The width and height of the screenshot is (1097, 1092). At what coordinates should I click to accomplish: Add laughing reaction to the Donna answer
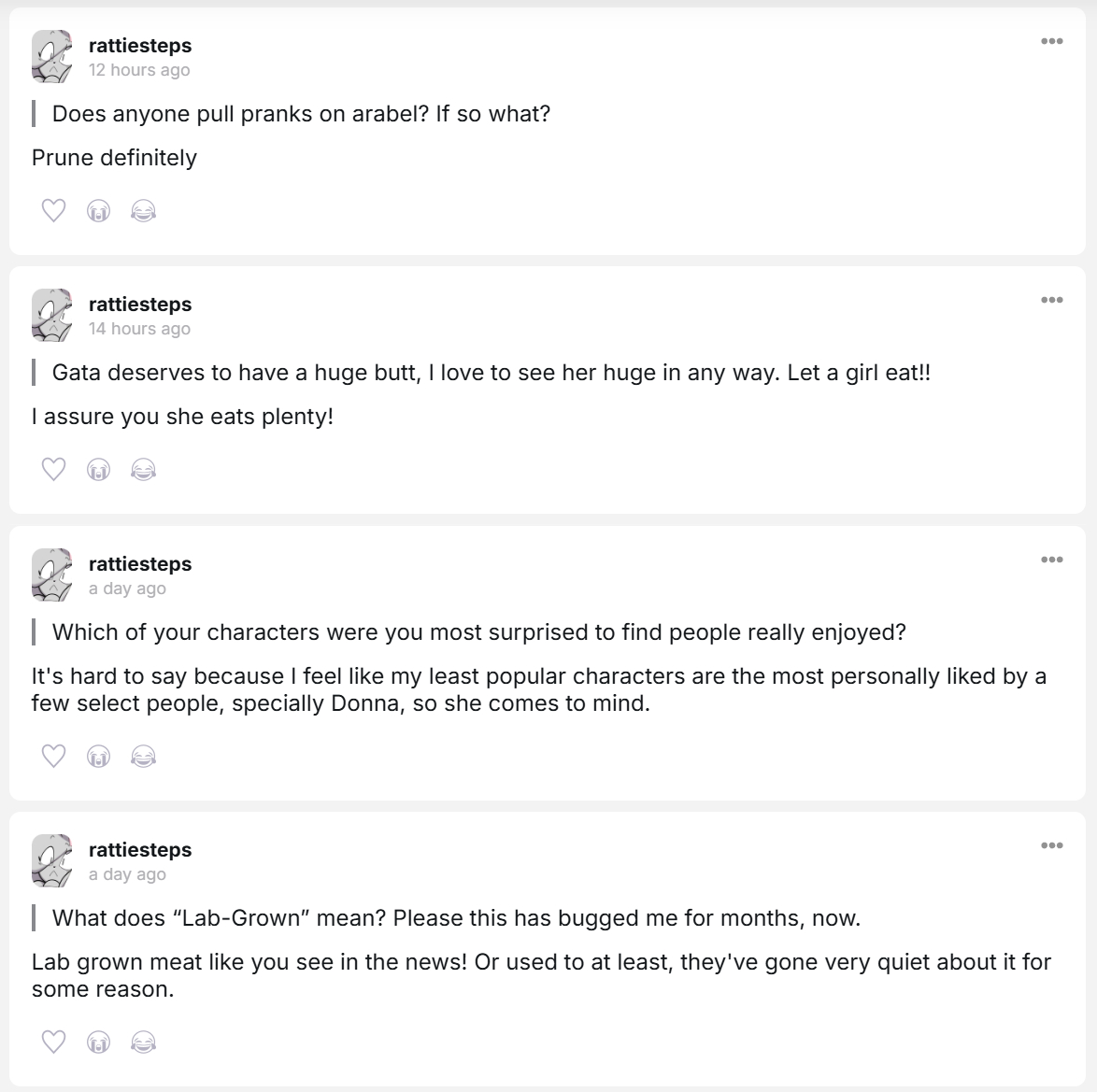coord(143,756)
